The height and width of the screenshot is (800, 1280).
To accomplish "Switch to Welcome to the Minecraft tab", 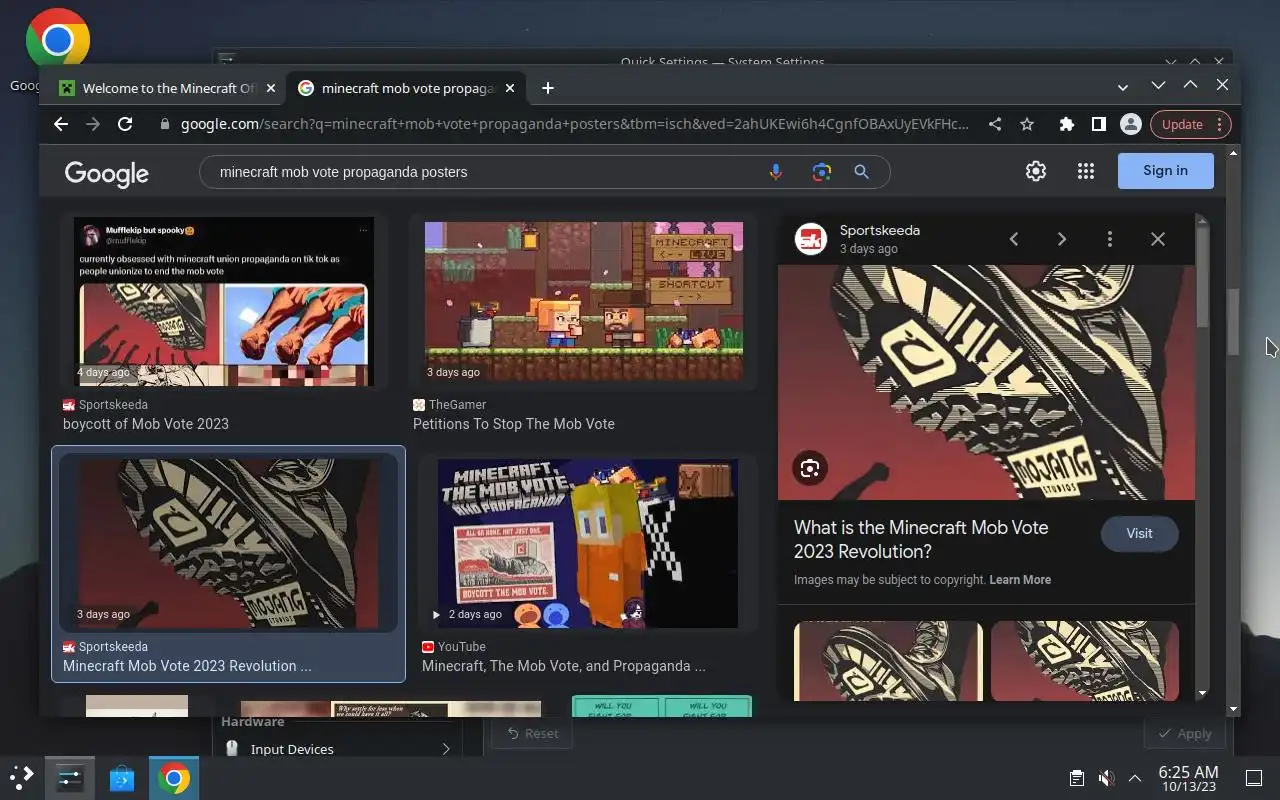I will [167, 88].
